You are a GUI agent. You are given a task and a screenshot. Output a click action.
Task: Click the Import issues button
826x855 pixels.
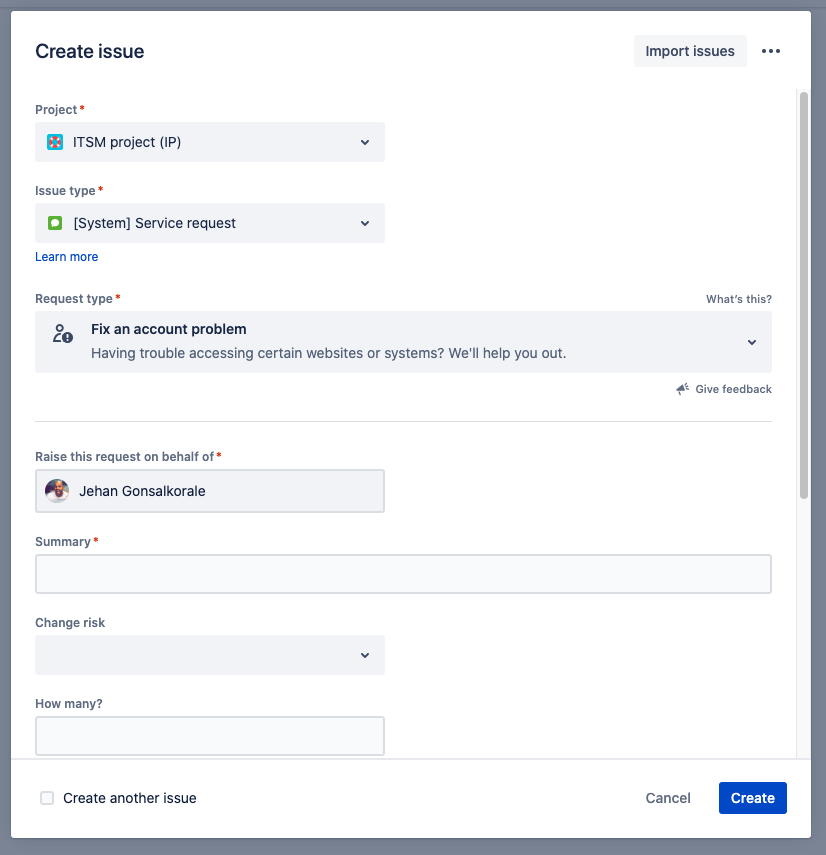[x=690, y=51]
